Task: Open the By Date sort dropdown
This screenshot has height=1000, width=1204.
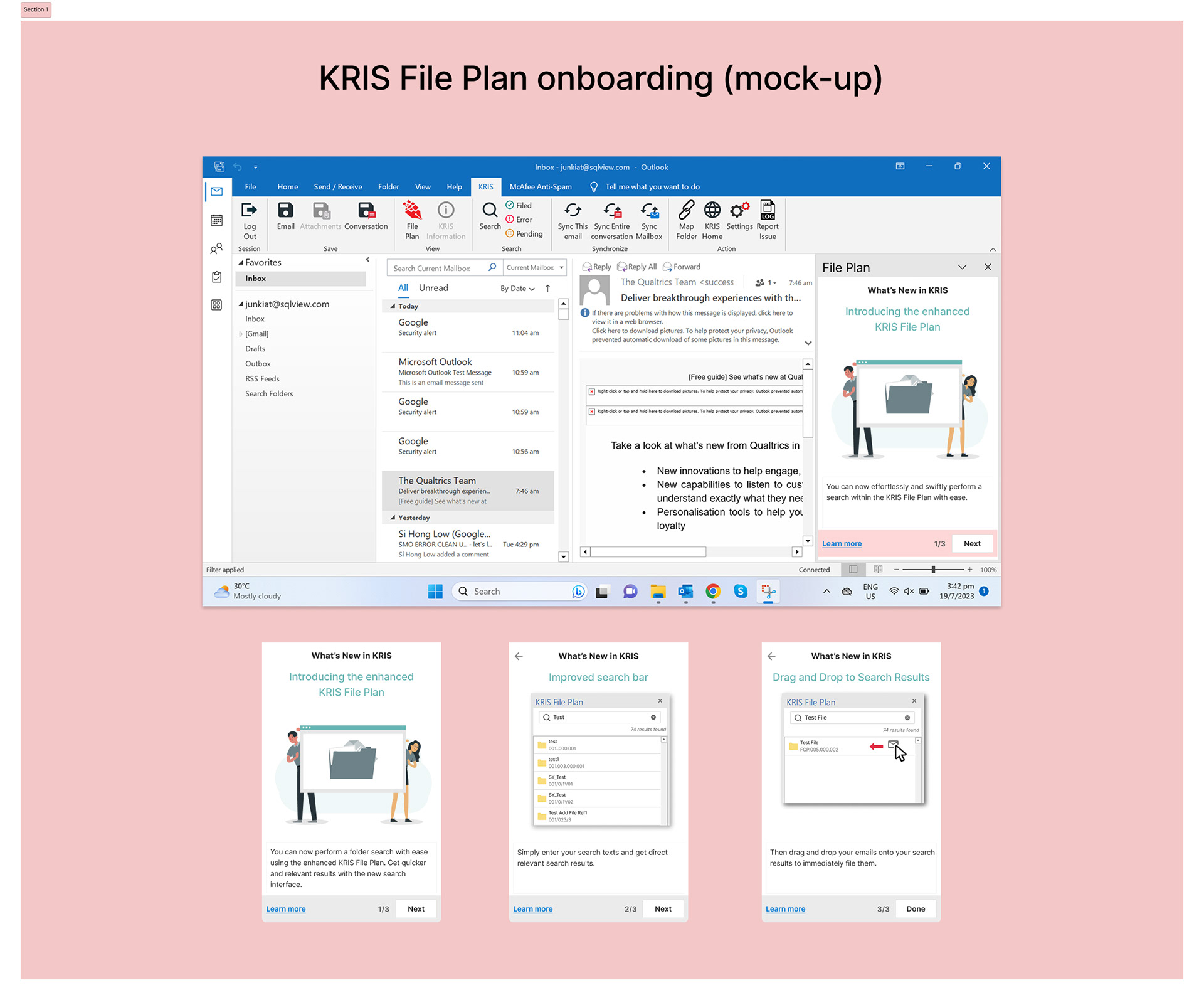Action: (x=517, y=289)
